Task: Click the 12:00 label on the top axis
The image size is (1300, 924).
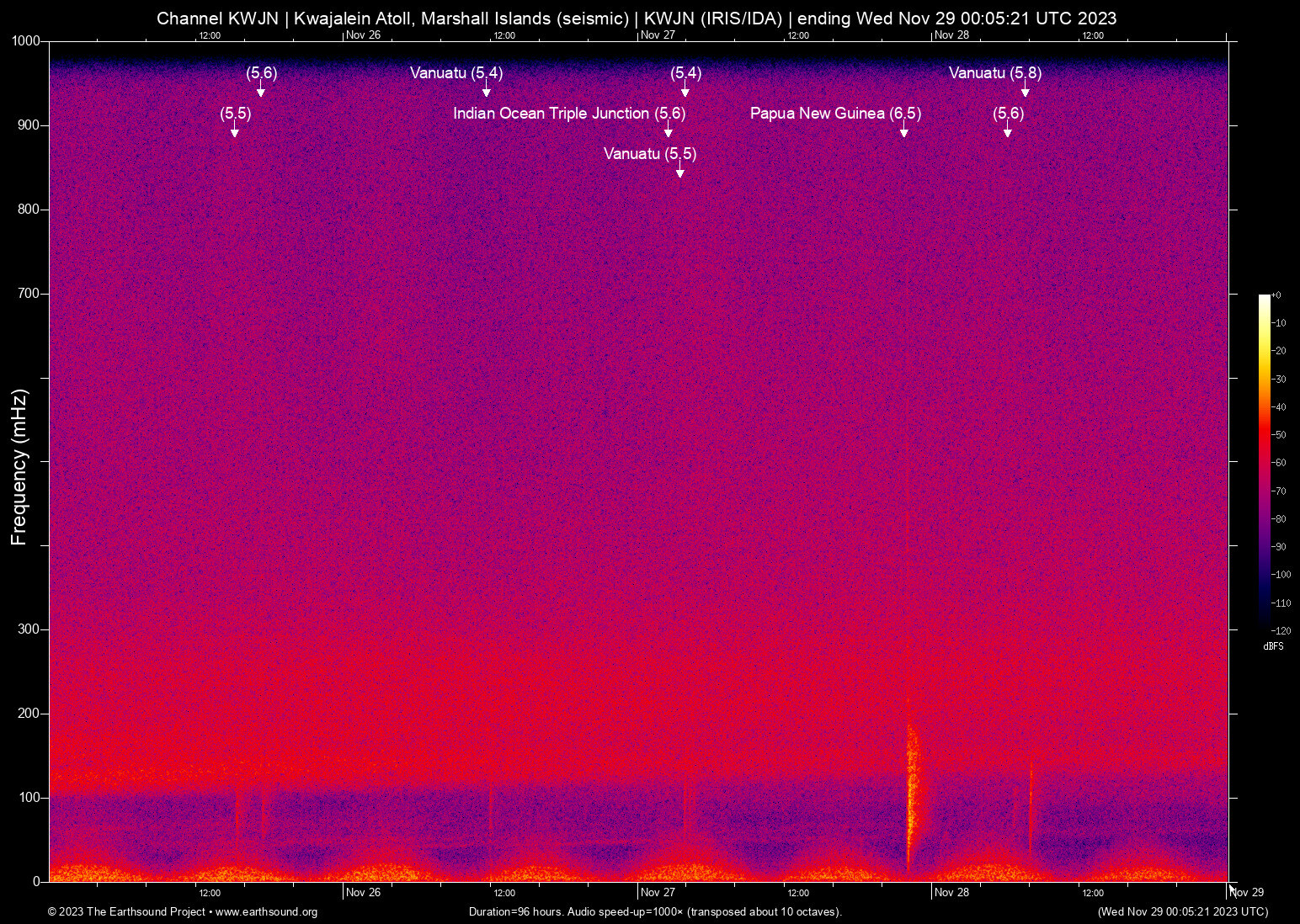Action: tap(210, 35)
